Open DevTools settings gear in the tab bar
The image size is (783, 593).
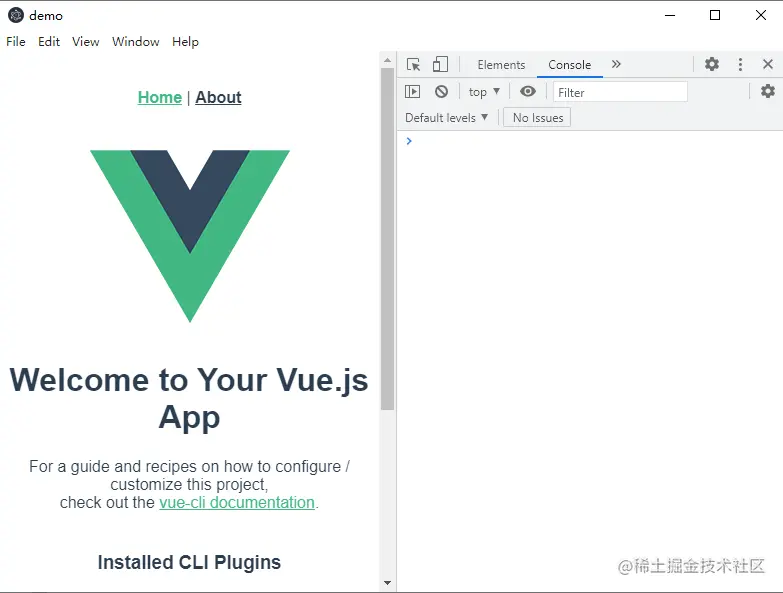click(x=712, y=64)
